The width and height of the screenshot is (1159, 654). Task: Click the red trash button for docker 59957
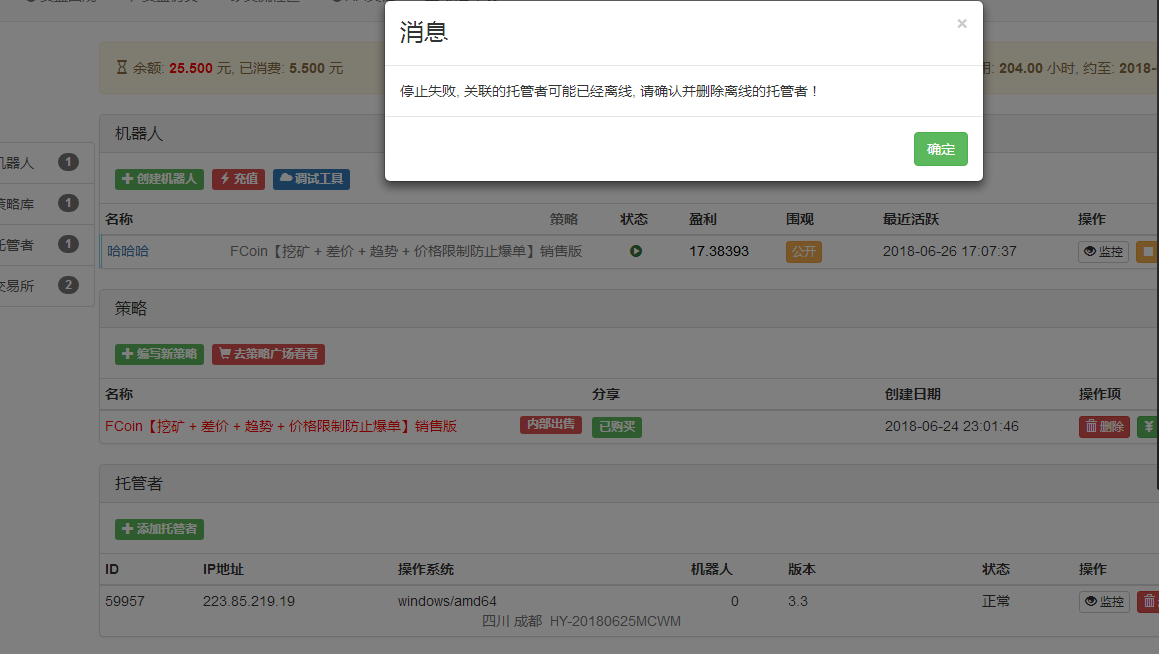pos(1148,602)
